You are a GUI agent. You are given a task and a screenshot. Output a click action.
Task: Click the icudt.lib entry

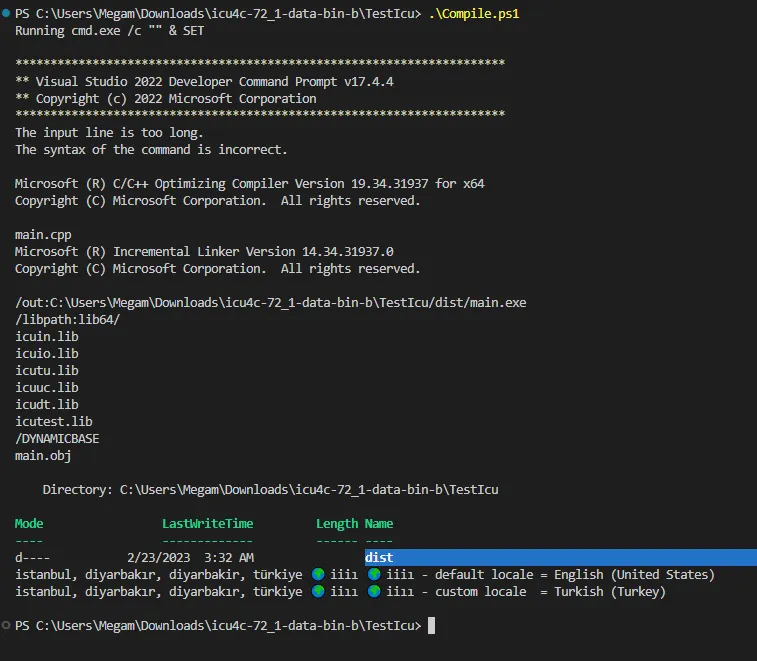pyautogui.click(x=47, y=405)
